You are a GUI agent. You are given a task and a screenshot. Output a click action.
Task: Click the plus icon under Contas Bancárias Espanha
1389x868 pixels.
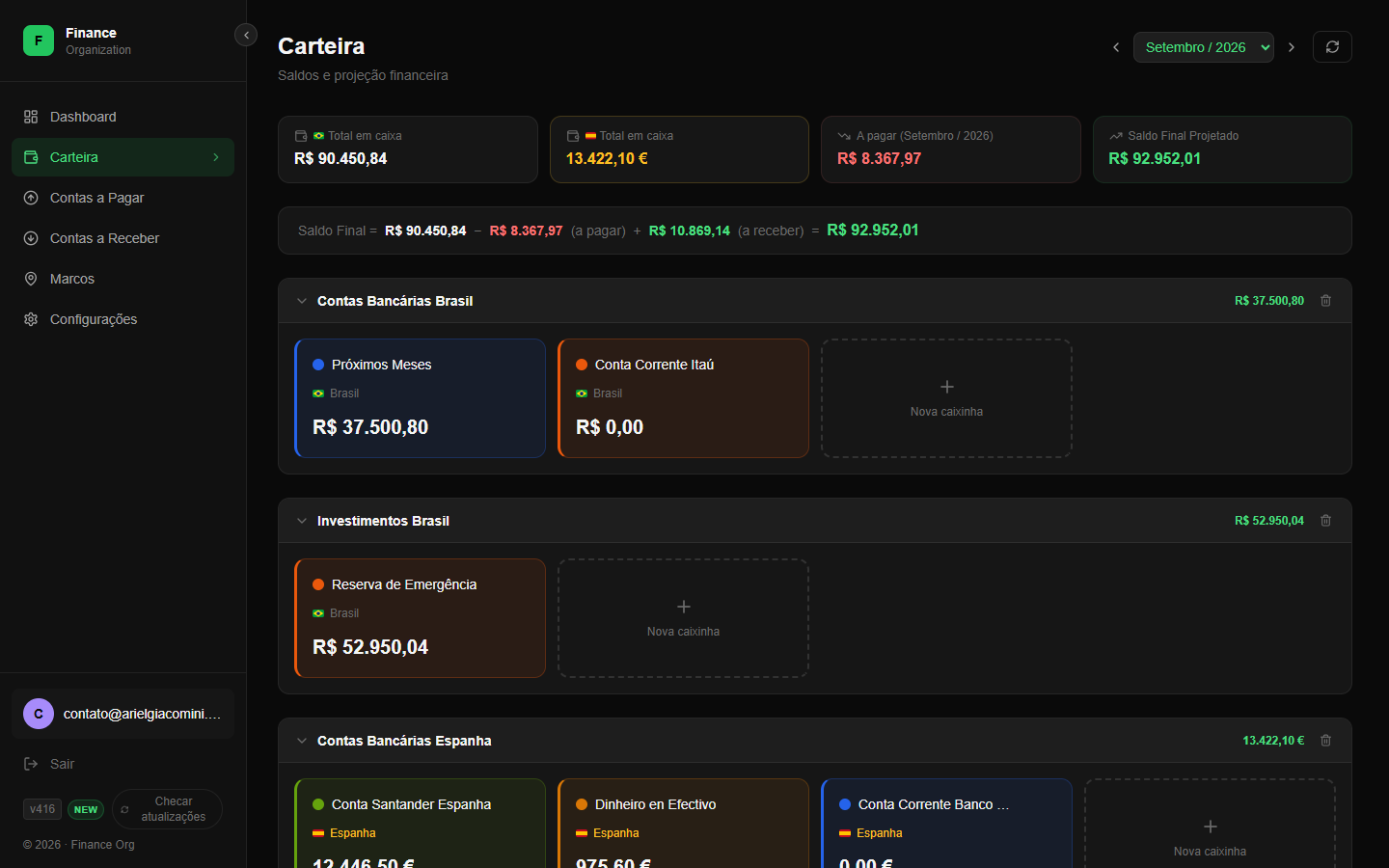(1211, 827)
